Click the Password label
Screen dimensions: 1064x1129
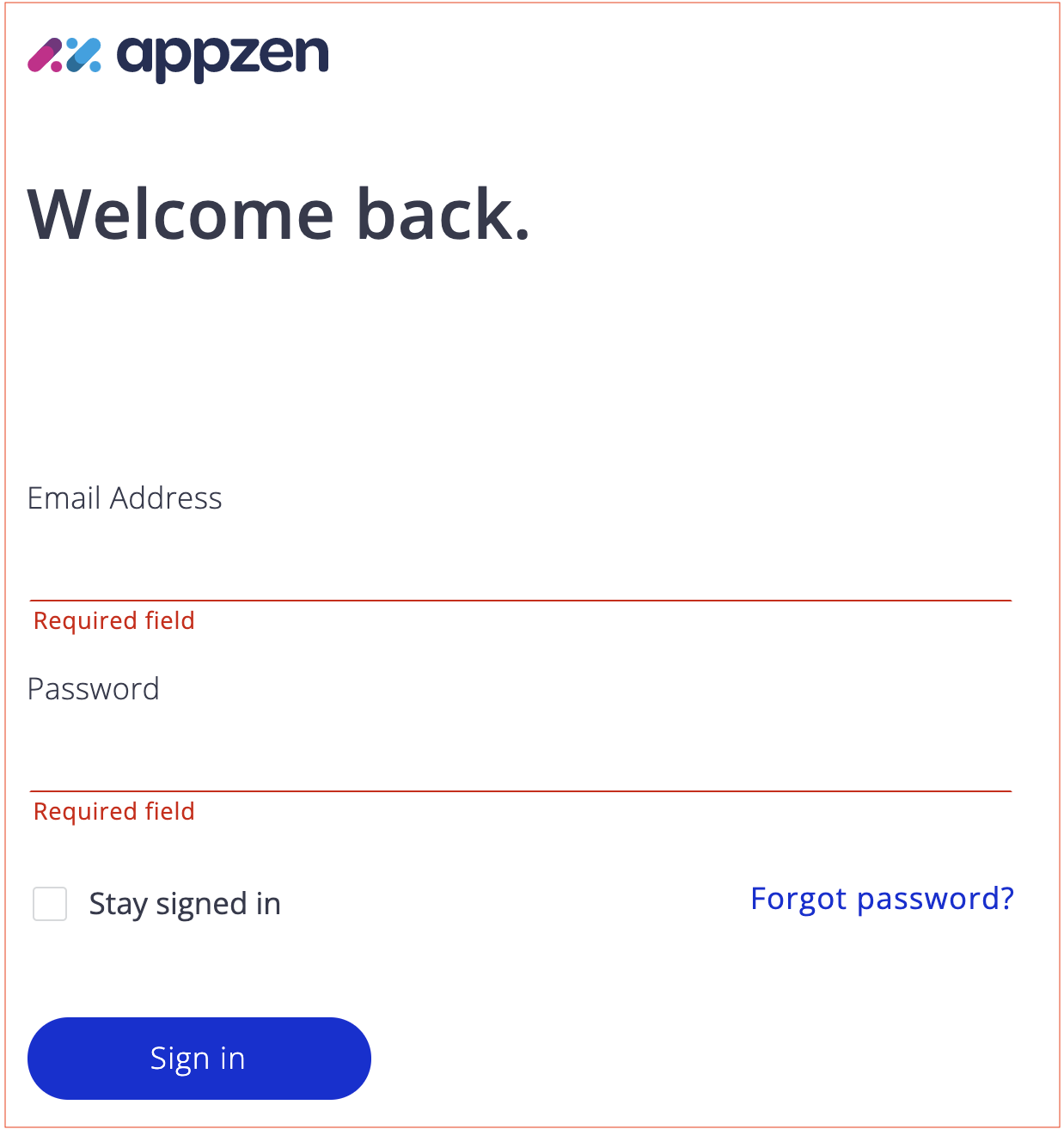tap(94, 689)
